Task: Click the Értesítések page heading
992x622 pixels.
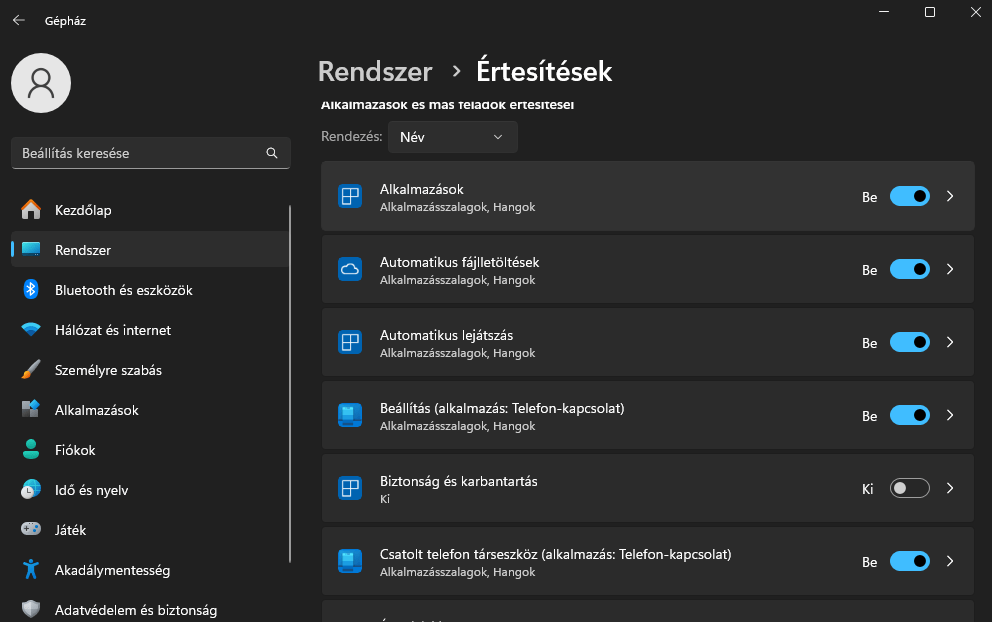Action: click(544, 72)
